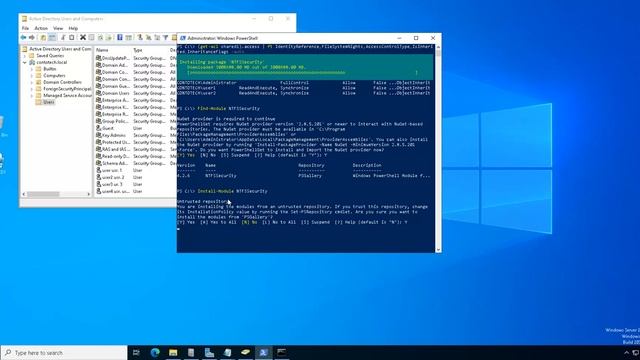Expand the Managed Service Accounts node
Screen dimensions: 640x360
(32, 96)
